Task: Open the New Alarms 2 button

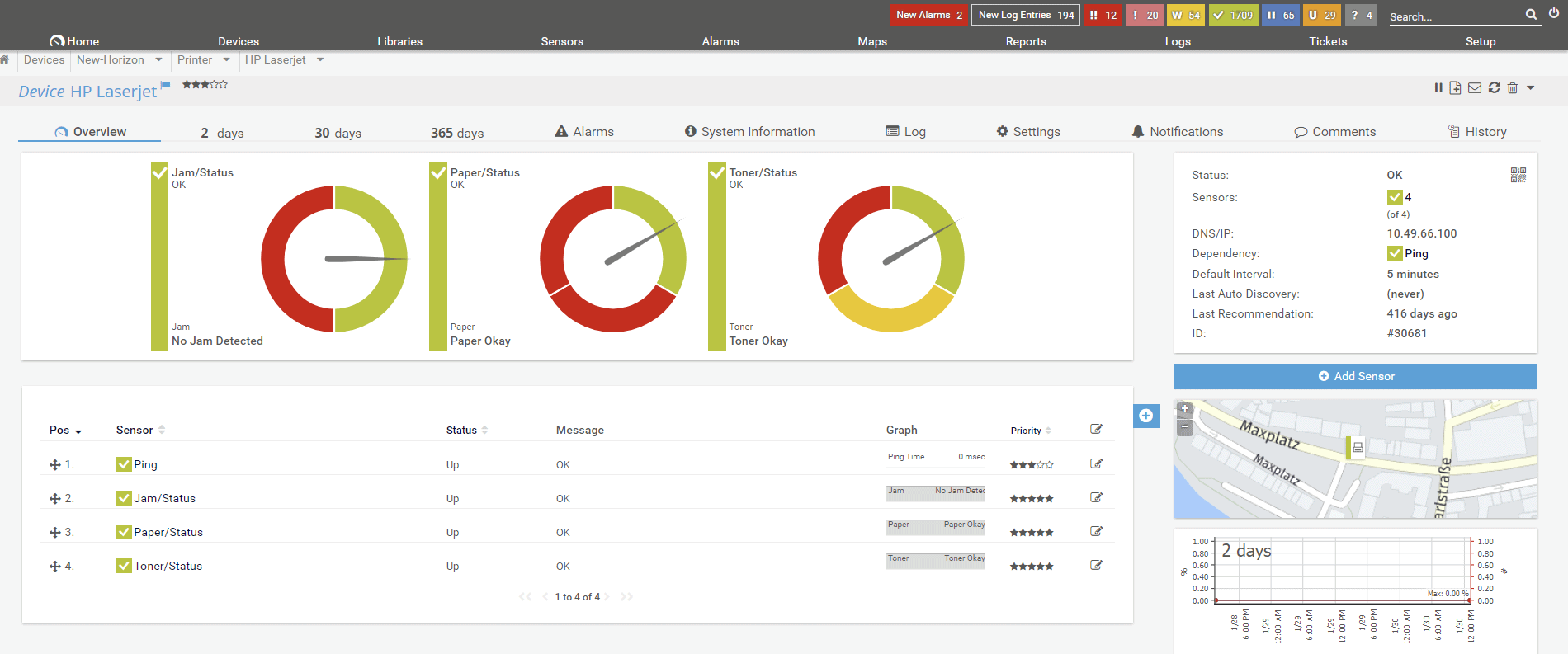Action: (x=929, y=15)
